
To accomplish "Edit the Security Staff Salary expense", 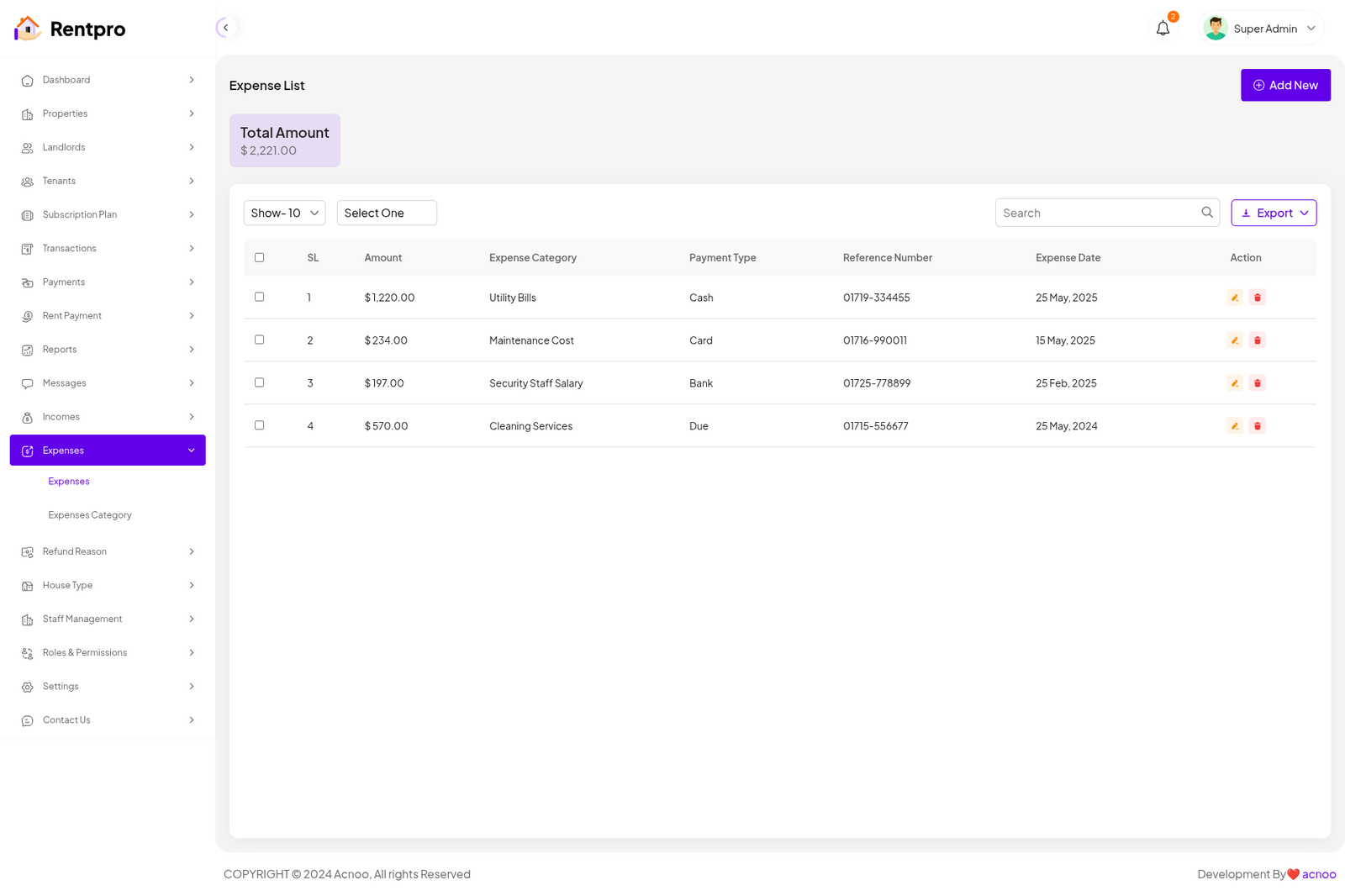I will [1234, 383].
